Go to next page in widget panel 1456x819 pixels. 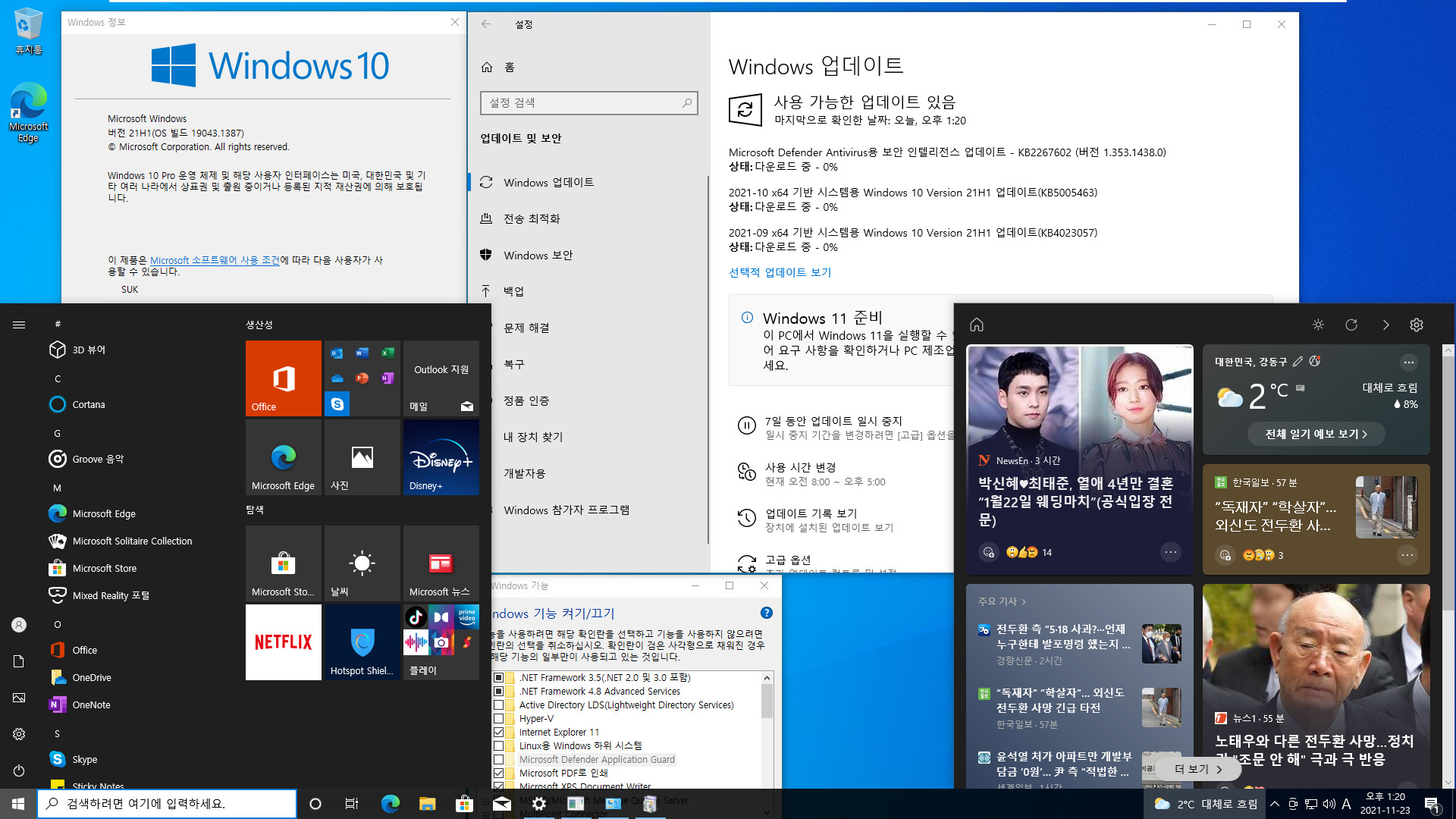(1385, 325)
